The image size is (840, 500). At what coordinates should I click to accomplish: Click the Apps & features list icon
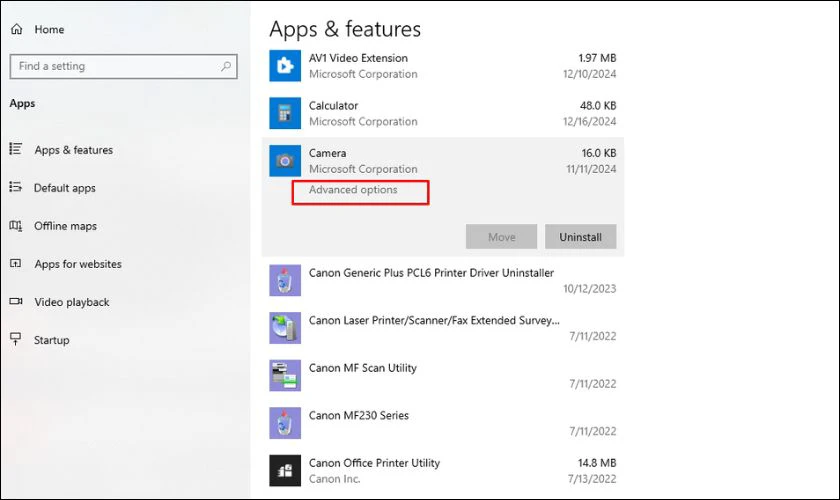[16, 149]
